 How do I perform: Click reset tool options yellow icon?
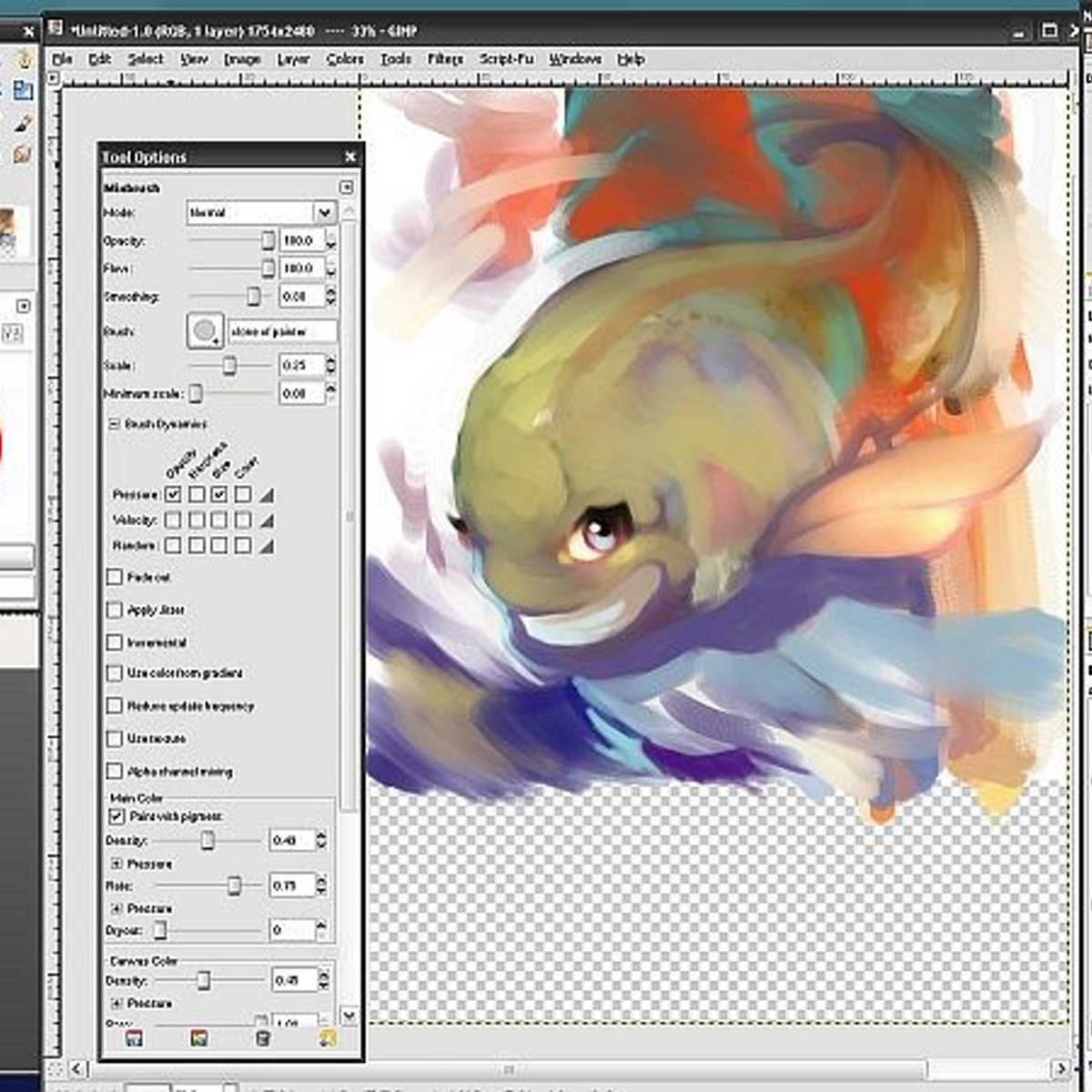click(327, 1038)
